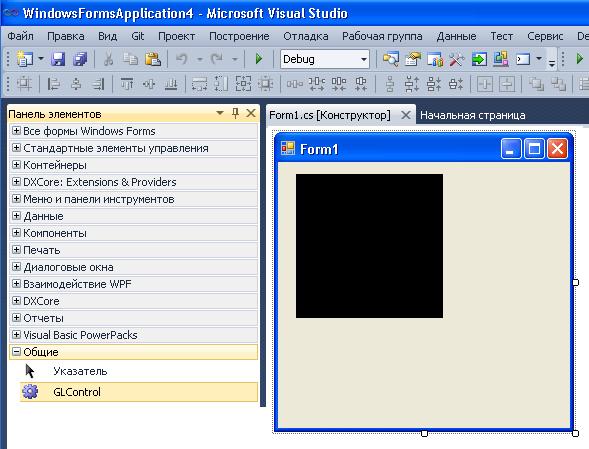Click Align Rights layout icon
This screenshot has width=589, height=449.
(x=98, y=84)
